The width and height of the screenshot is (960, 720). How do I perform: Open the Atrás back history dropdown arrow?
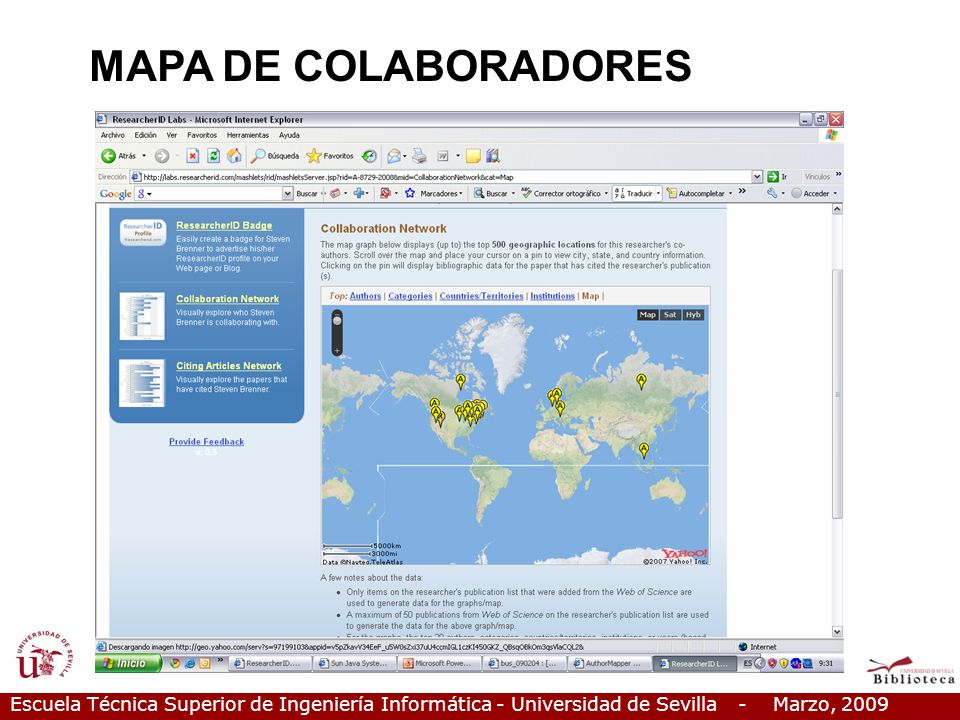point(144,156)
